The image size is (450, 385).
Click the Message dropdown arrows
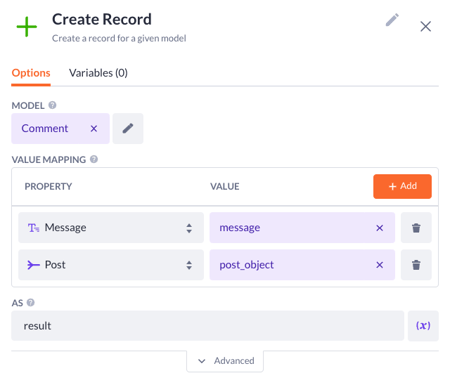(189, 228)
